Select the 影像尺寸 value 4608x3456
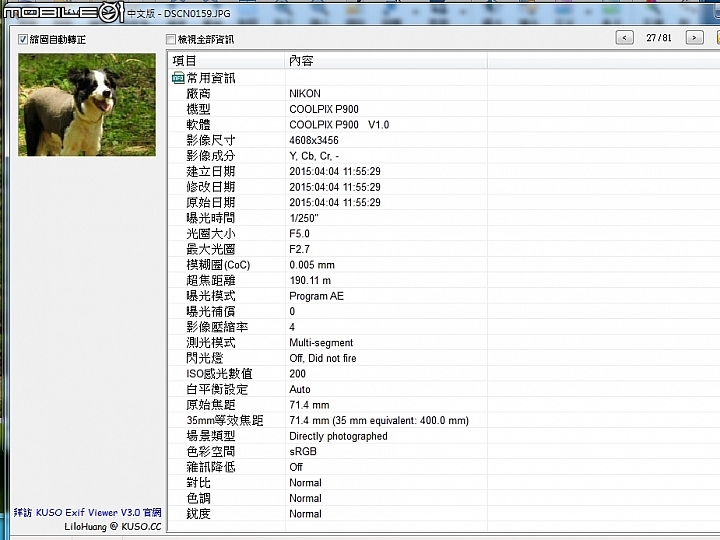Image resolution: width=720 pixels, height=540 pixels. coord(314,141)
